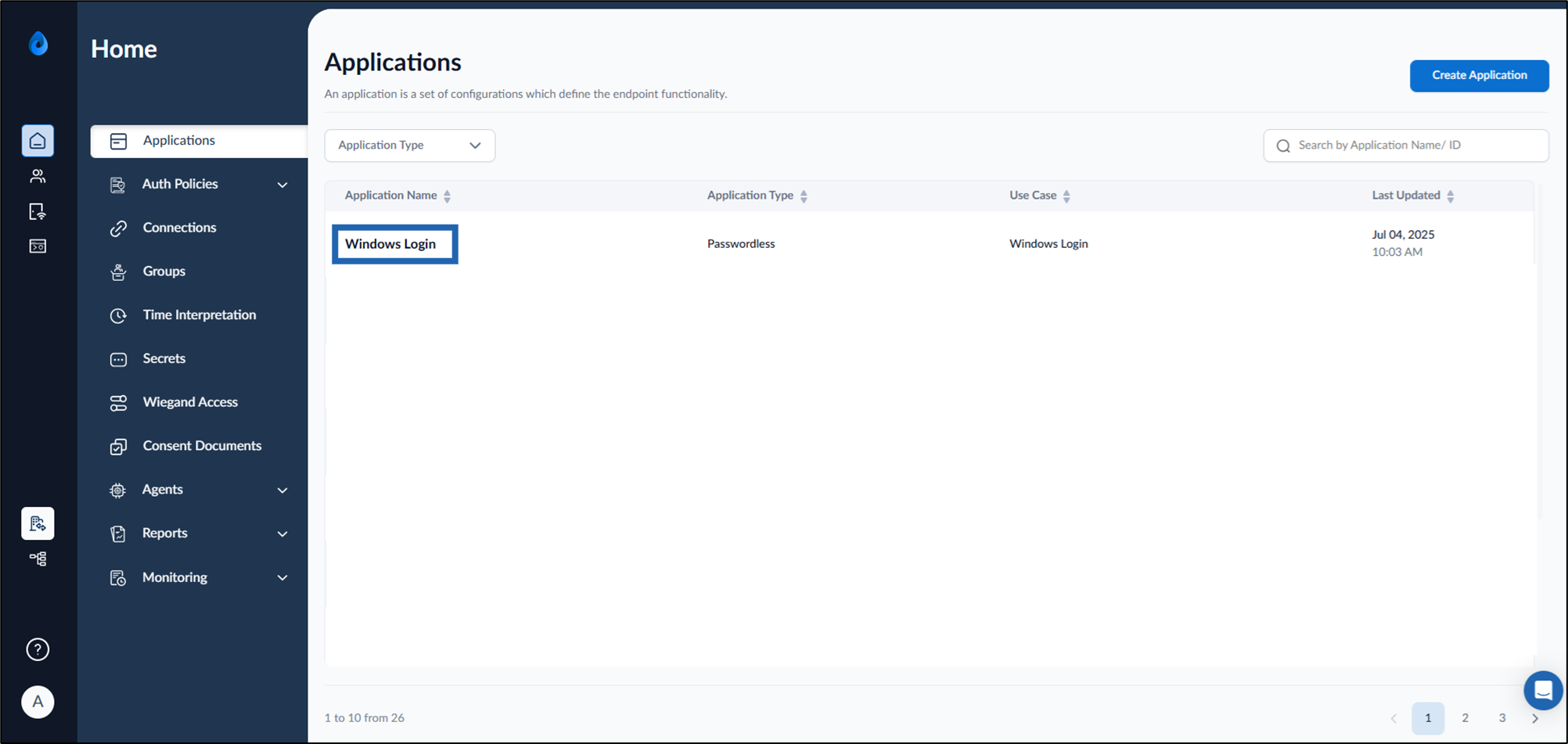The width and height of the screenshot is (1568, 744).
Task: Click the Consent Documents icon
Action: [118, 447]
